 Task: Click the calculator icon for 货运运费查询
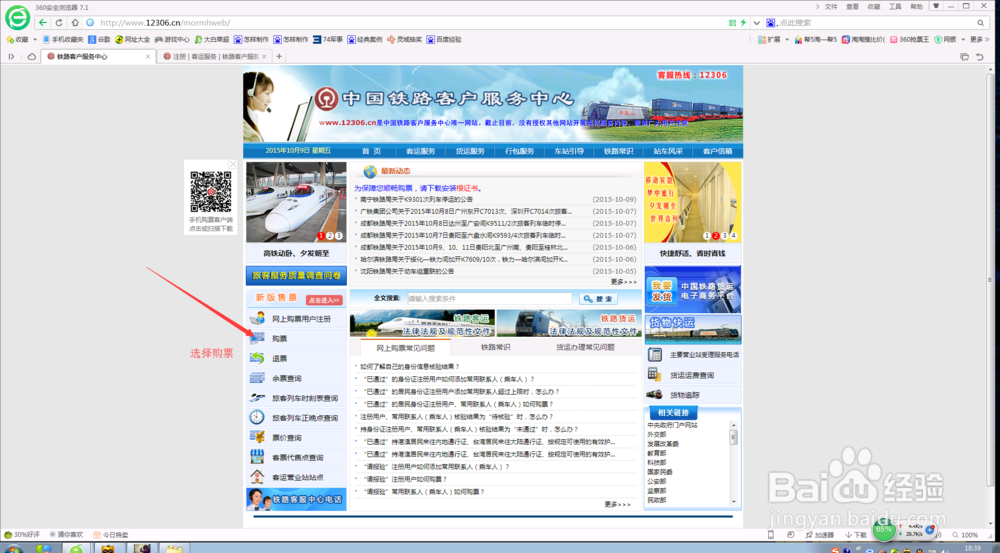click(x=654, y=374)
